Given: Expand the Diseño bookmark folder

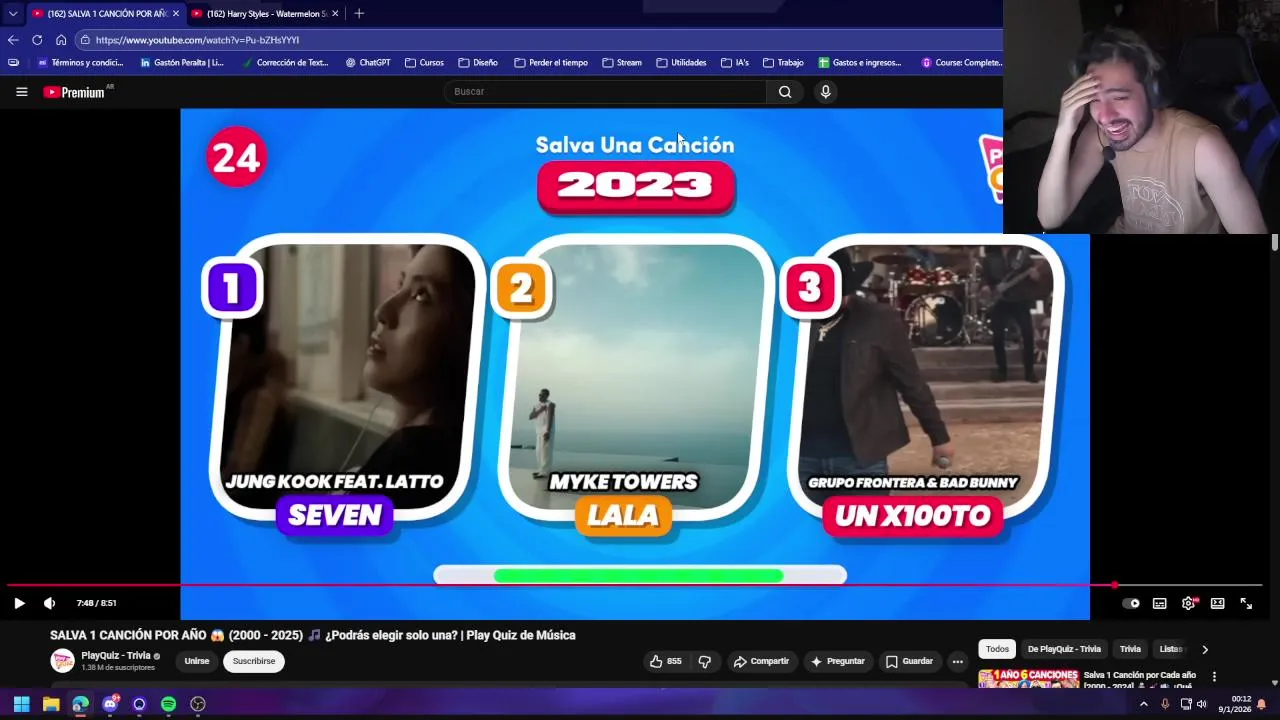Looking at the screenshot, I should point(478,62).
